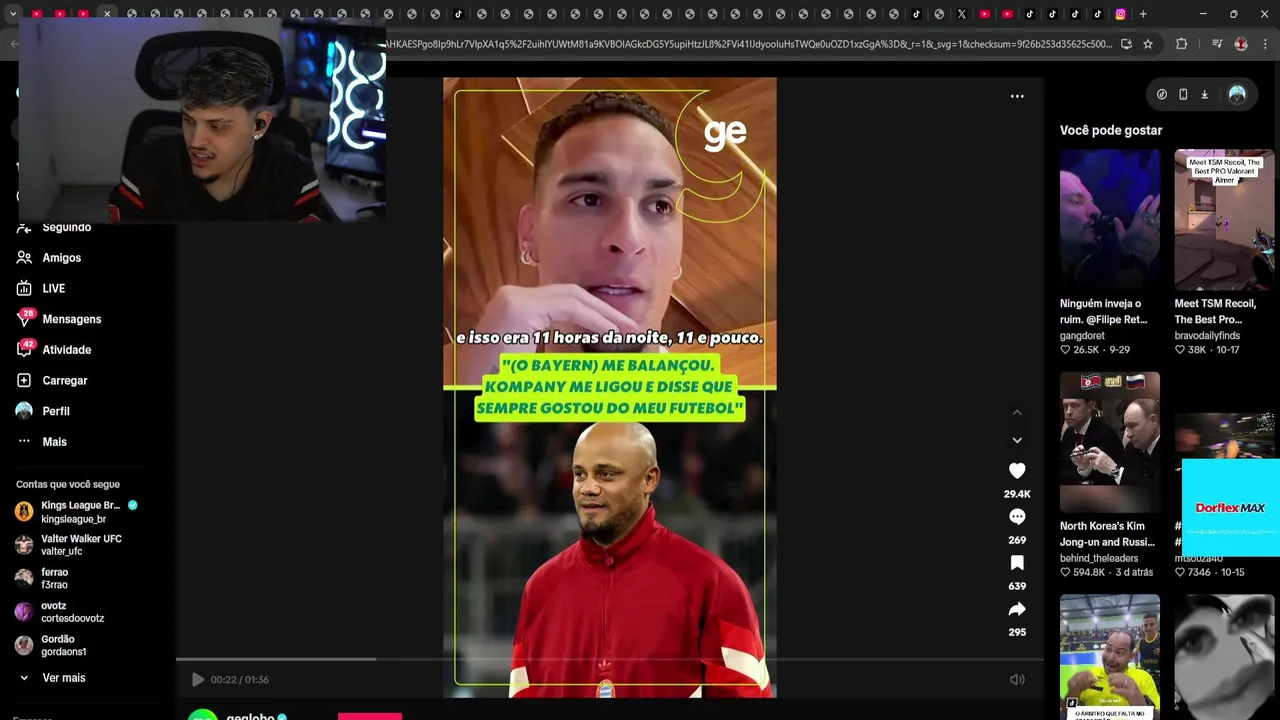
Task: Open the video's three-dot options menu
Action: point(1017,96)
